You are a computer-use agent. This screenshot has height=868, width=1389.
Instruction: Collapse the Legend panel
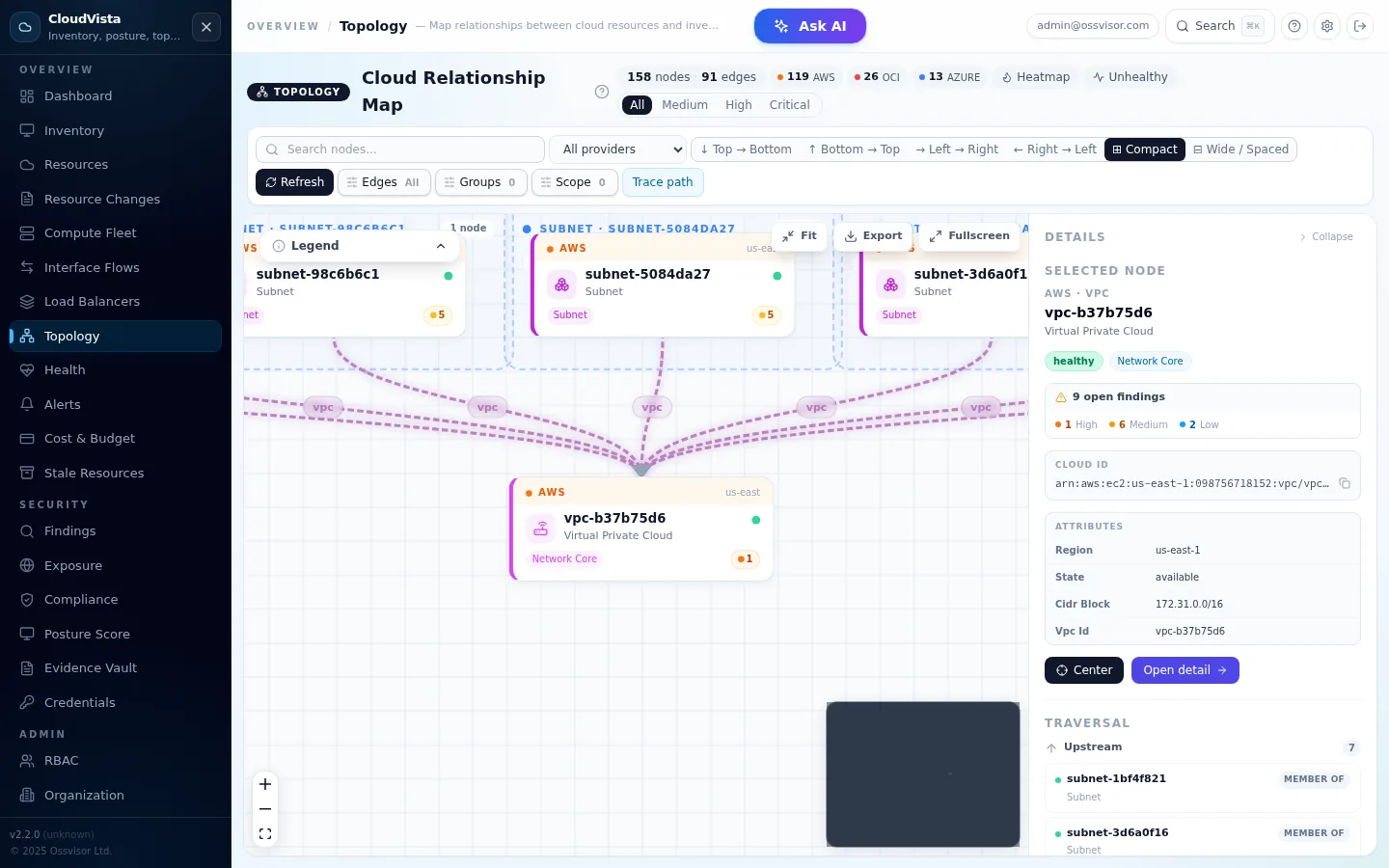click(x=441, y=246)
